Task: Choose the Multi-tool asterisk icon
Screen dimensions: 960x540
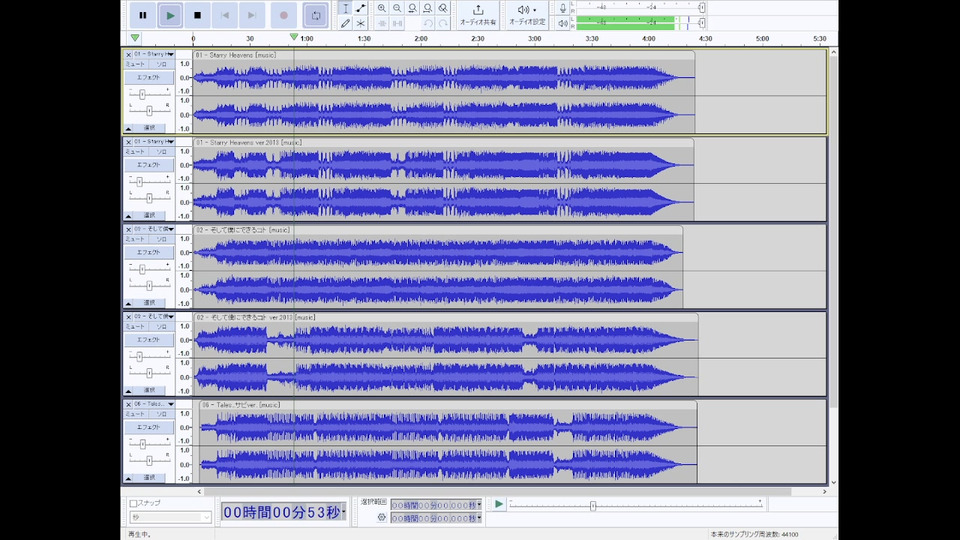Action: click(360, 22)
